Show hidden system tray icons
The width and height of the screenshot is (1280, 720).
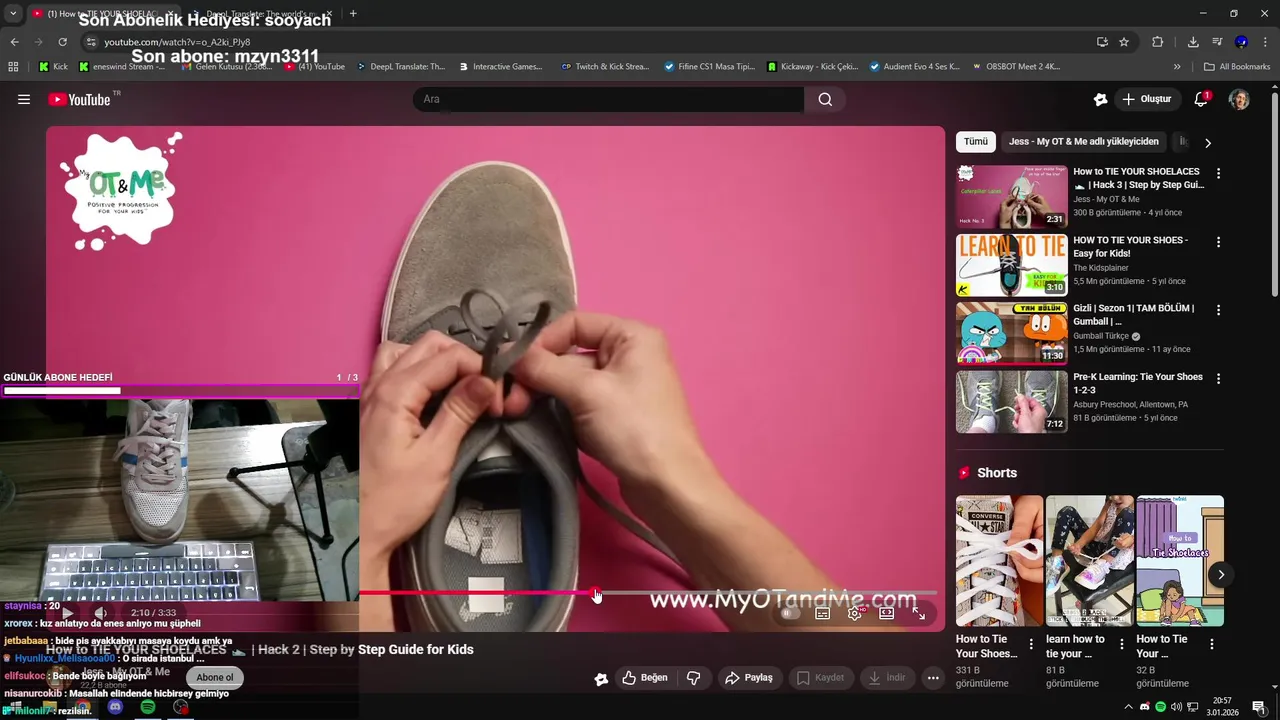point(1128,707)
